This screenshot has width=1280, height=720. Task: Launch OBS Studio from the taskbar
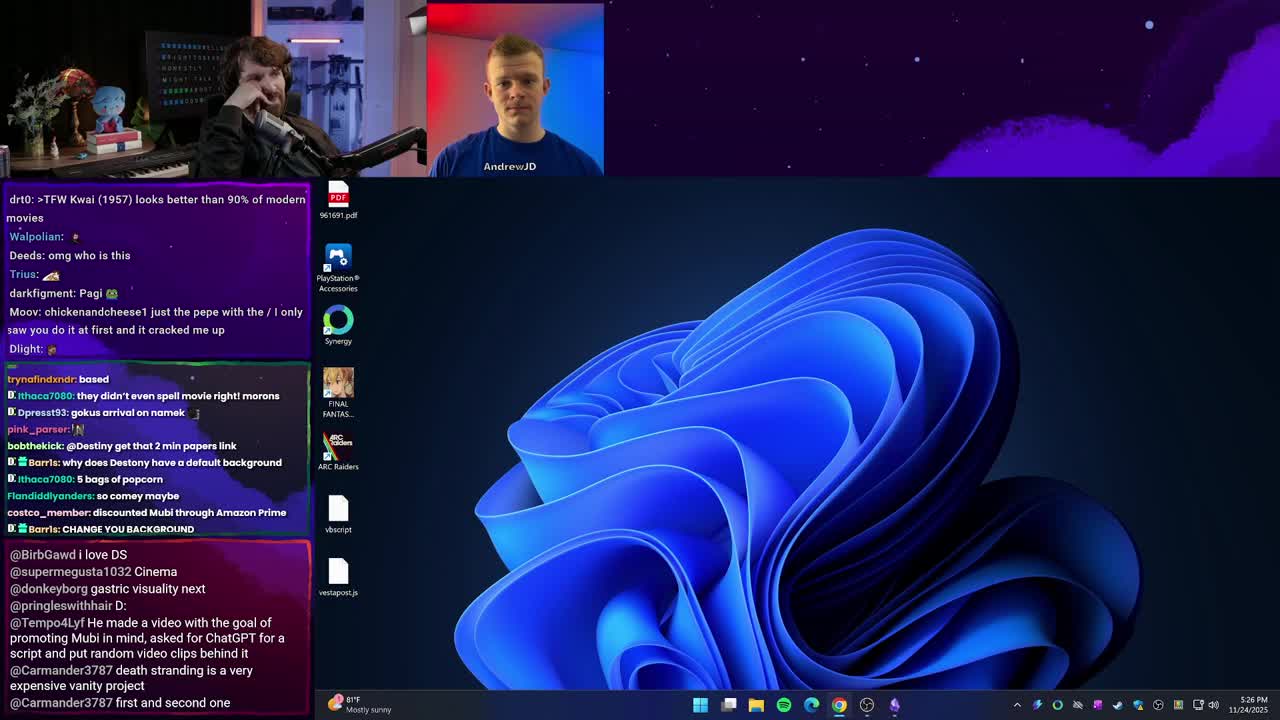pos(867,705)
